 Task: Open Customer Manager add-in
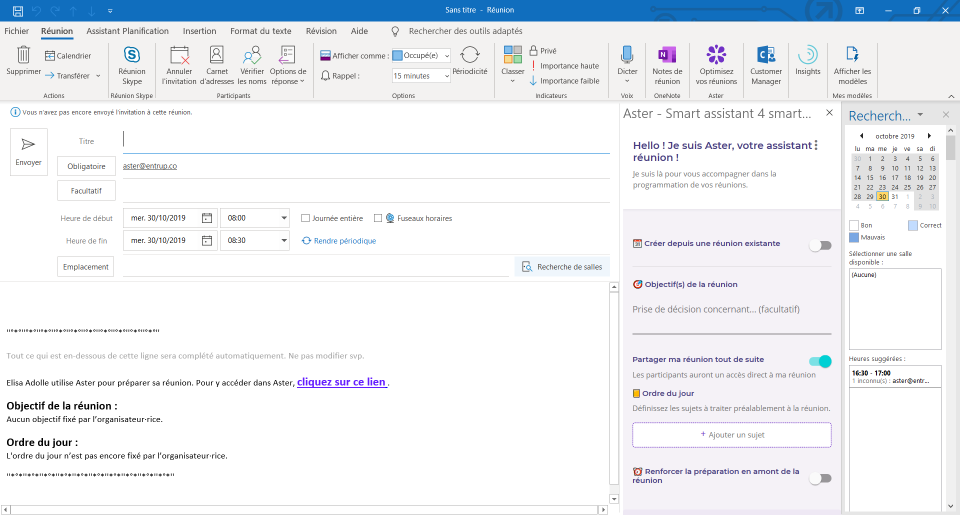click(x=766, y=66)
